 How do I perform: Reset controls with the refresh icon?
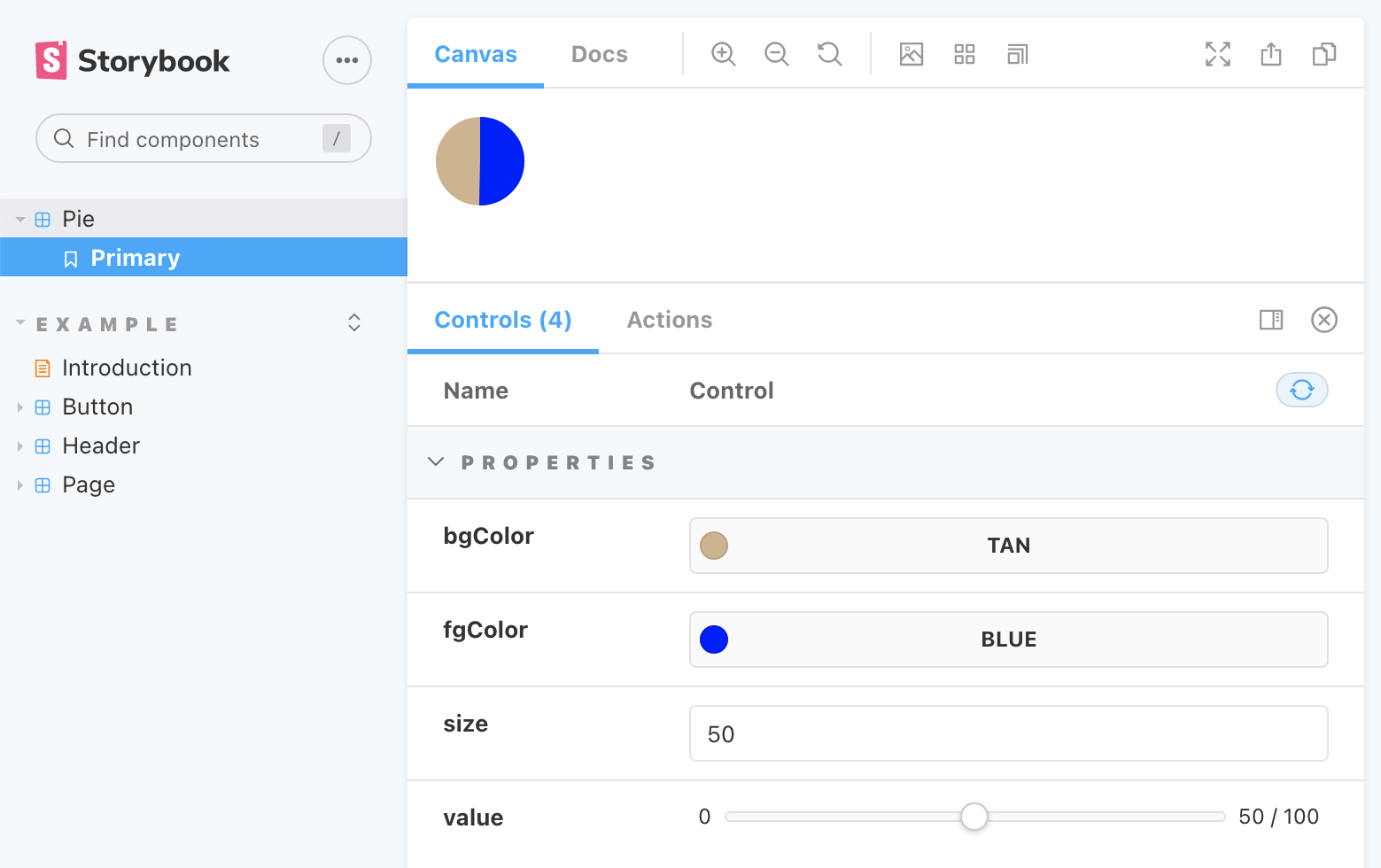pos(1300,390)
